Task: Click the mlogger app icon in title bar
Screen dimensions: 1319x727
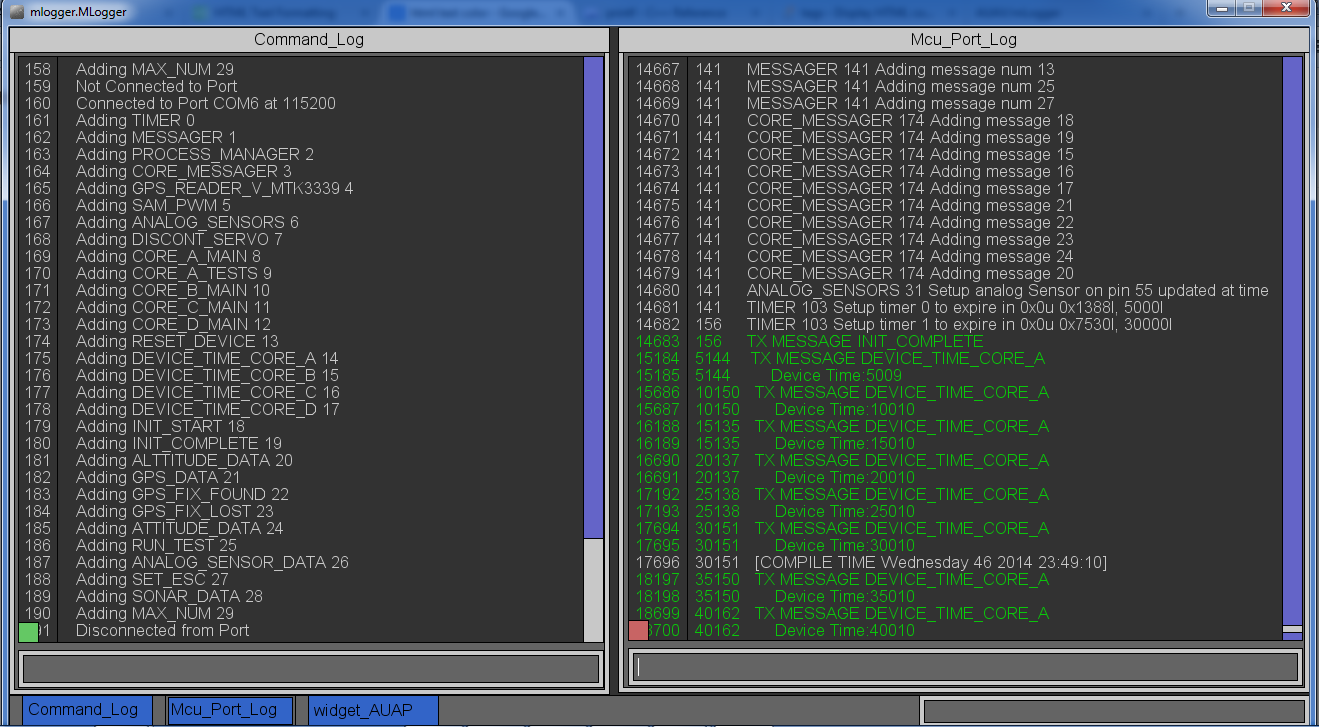Action: pos(16,10)
